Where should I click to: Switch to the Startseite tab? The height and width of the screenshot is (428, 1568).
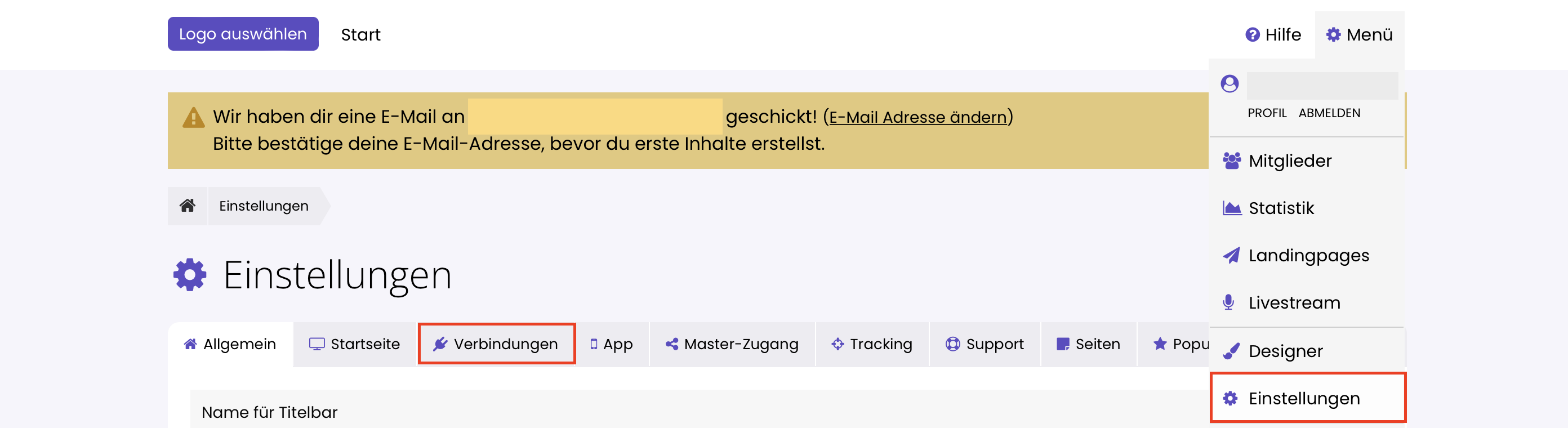pos(354,345)
